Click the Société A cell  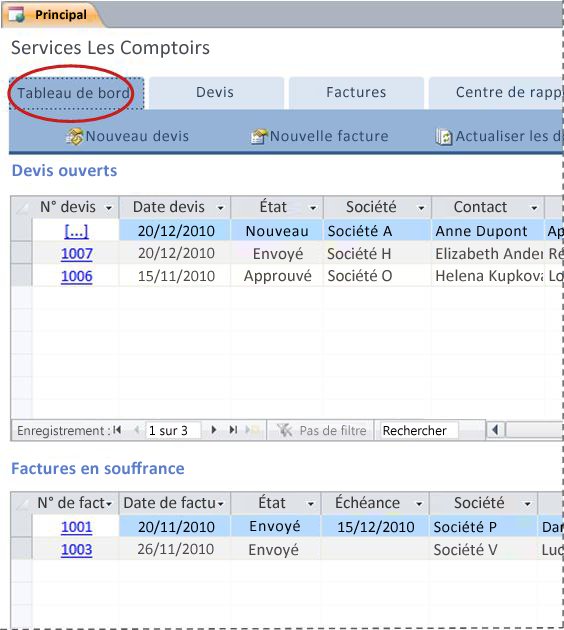point(377,231)
